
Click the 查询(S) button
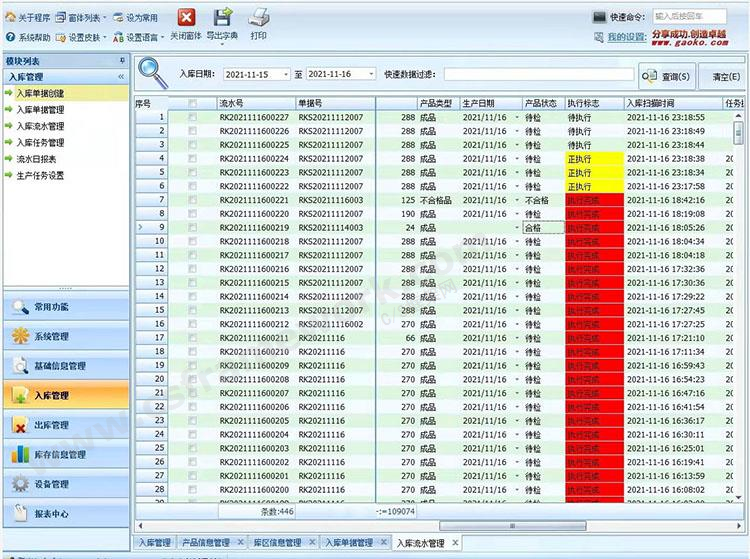click(667, 76)
